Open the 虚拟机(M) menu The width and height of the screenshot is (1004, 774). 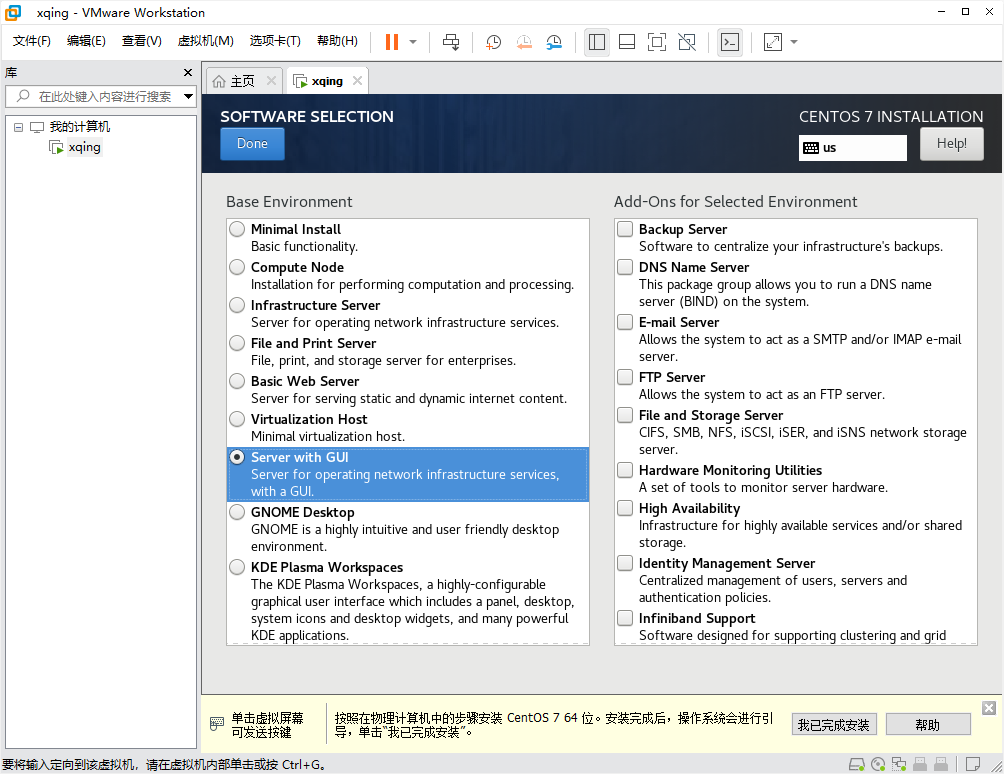206,41
